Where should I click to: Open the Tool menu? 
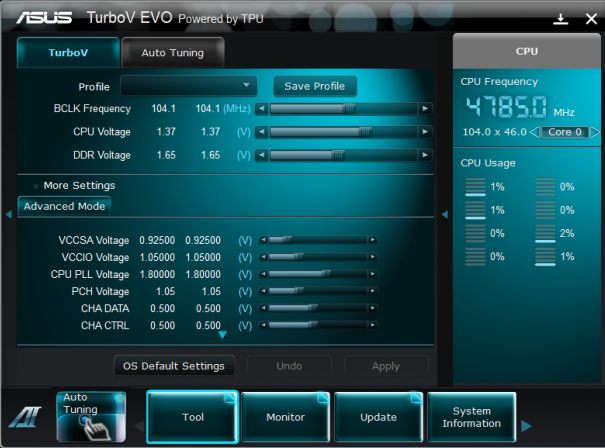193,417
